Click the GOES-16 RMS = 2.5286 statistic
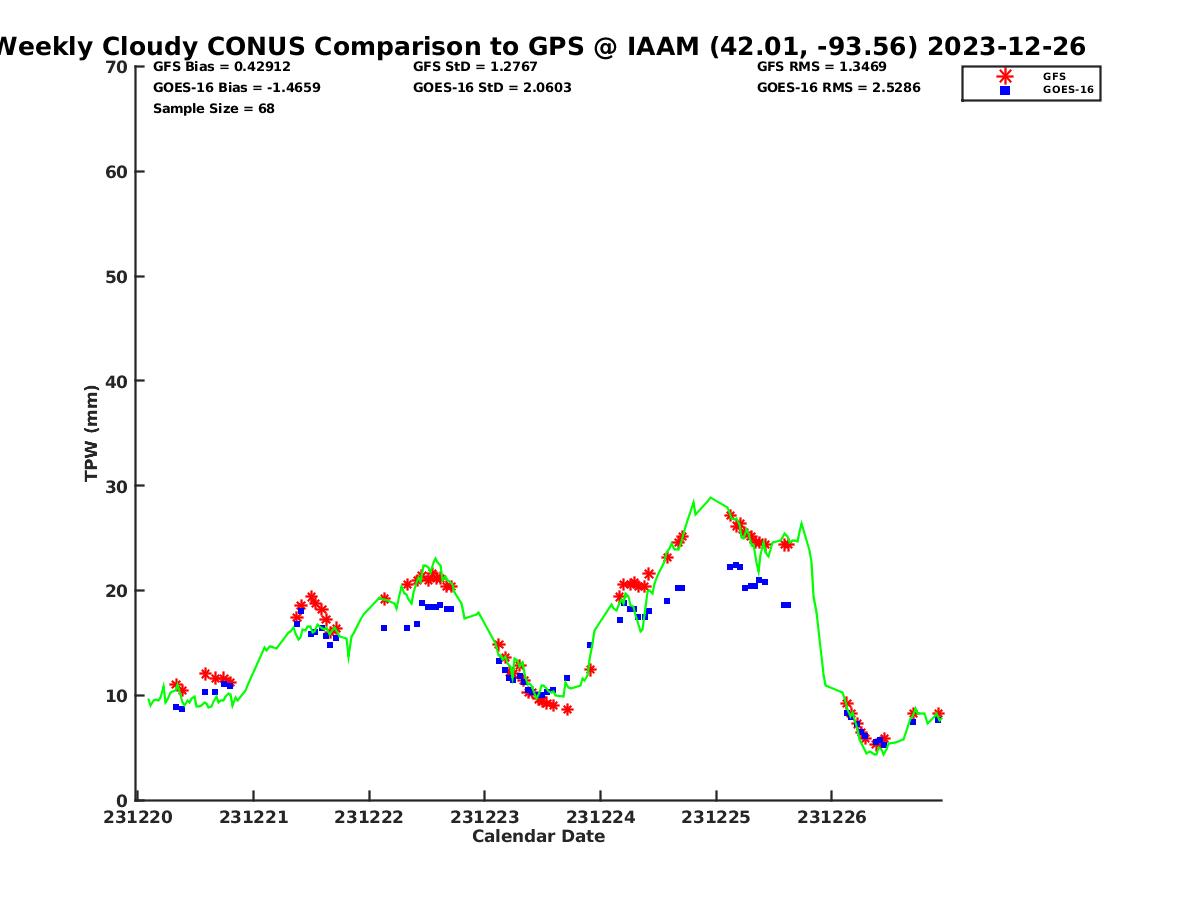1200x900 pixels. point(838,88)
